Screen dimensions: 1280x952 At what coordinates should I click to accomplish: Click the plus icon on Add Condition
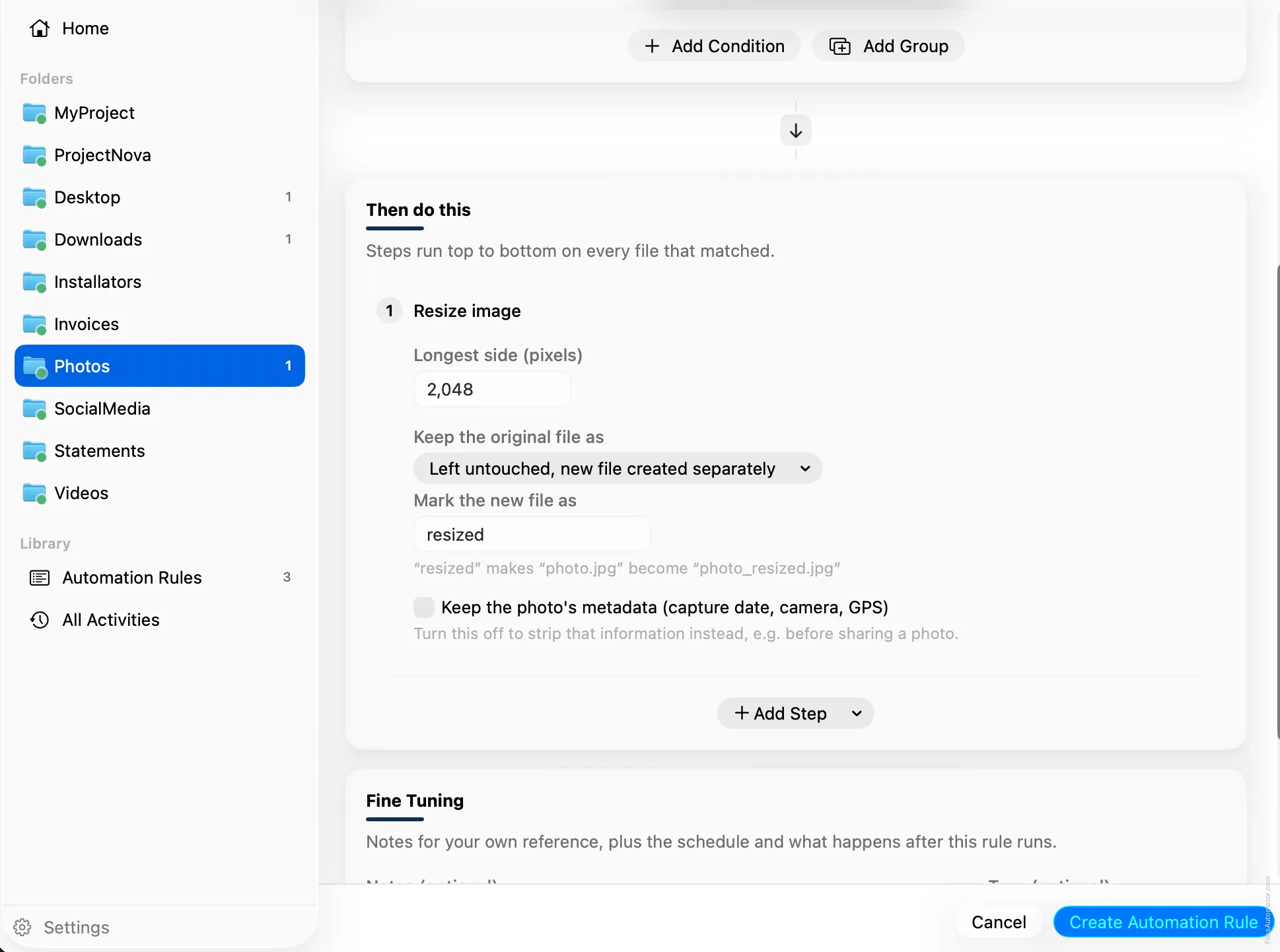[652, 46]
